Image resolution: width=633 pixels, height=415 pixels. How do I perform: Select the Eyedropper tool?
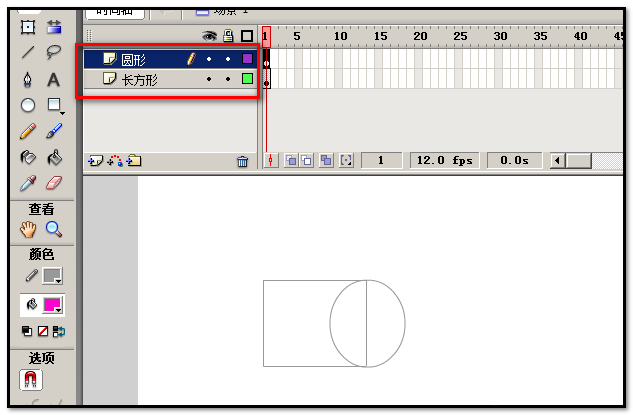tap(28, 183)
